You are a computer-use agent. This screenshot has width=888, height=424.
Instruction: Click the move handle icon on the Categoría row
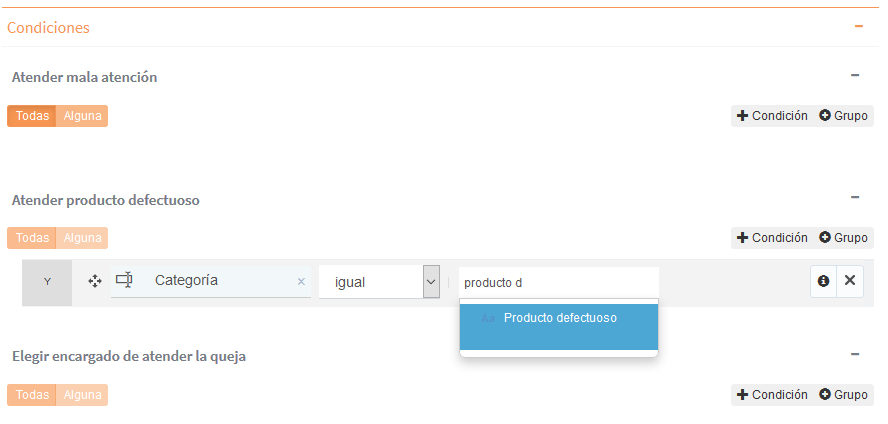tap(95, 281)
